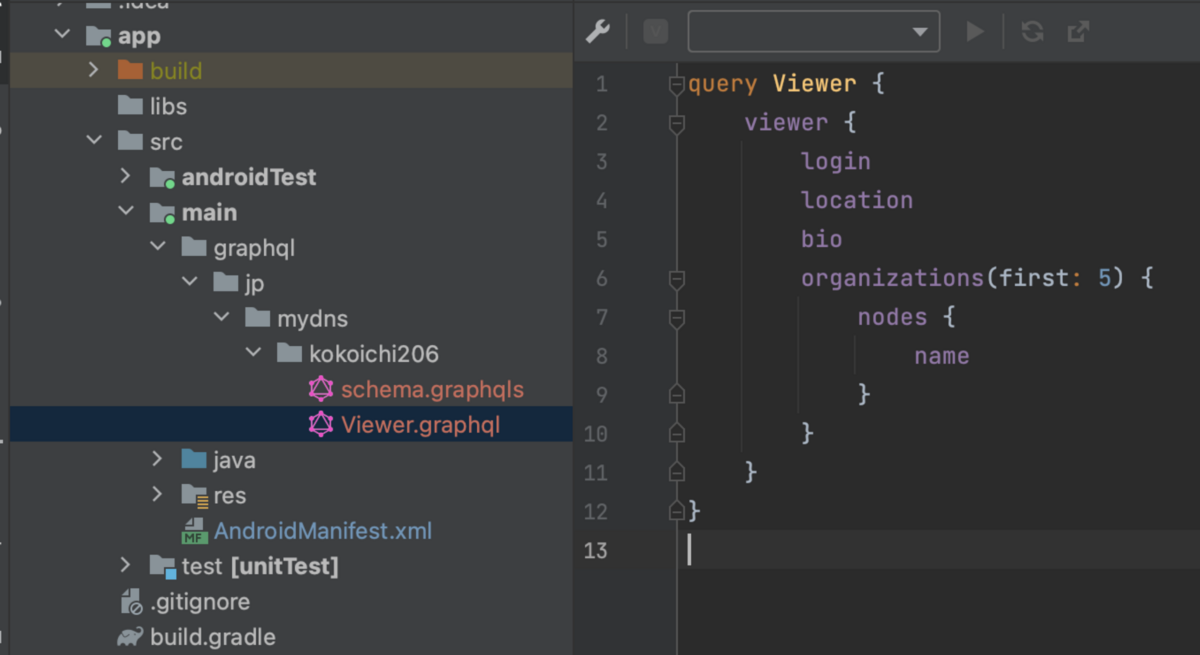Viewport: 1200px width, 655px height.
Task: Select the schema.graphqls file
Action: [x=430, y=389]
